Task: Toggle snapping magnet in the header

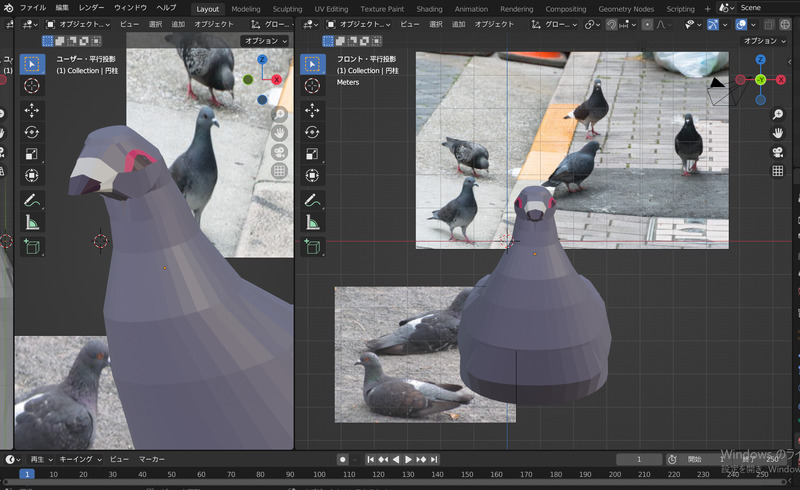Action: tap(610, 24)
